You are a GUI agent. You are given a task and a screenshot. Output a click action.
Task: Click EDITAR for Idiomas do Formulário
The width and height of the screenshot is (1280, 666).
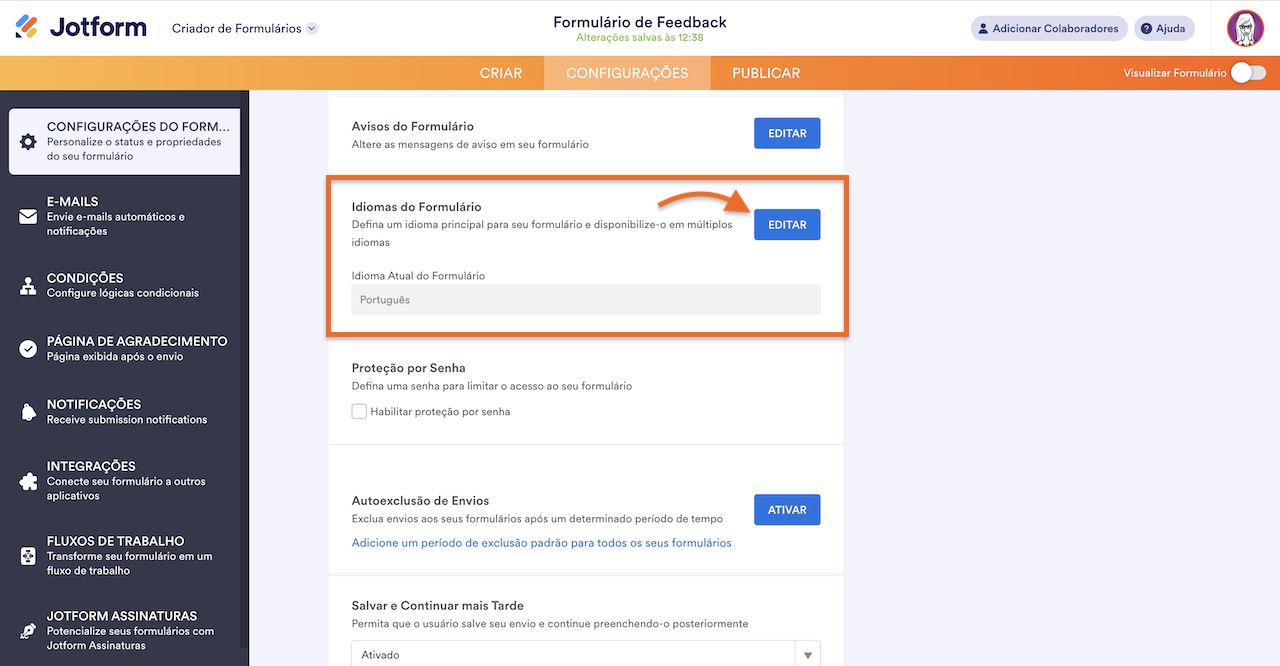click(787, 225)
